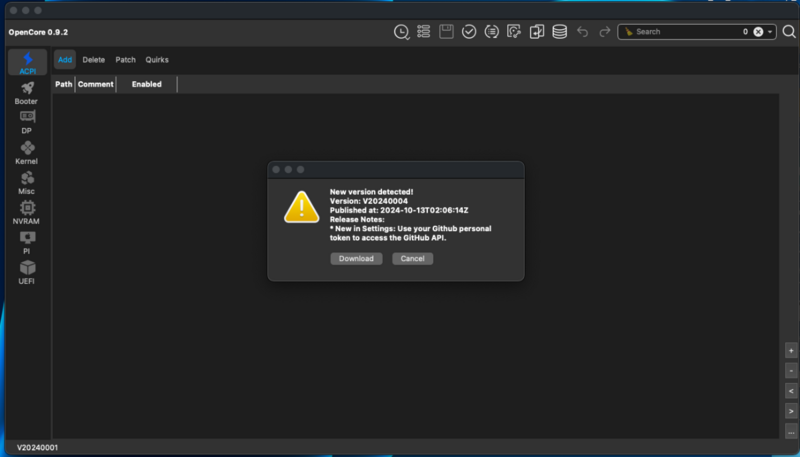
Task: Click the list view toolbar icon
Action: click(423, 32)
